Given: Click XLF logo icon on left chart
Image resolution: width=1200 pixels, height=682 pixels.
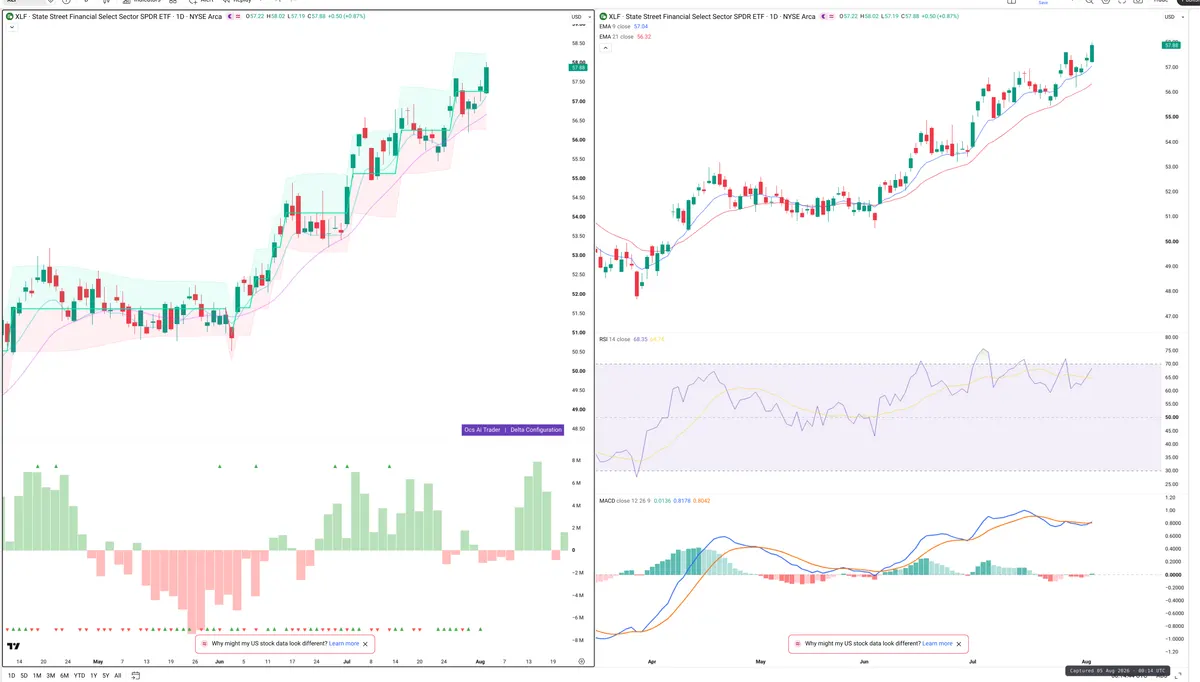Looking at the screenshot, I should [x=10, y=17].
